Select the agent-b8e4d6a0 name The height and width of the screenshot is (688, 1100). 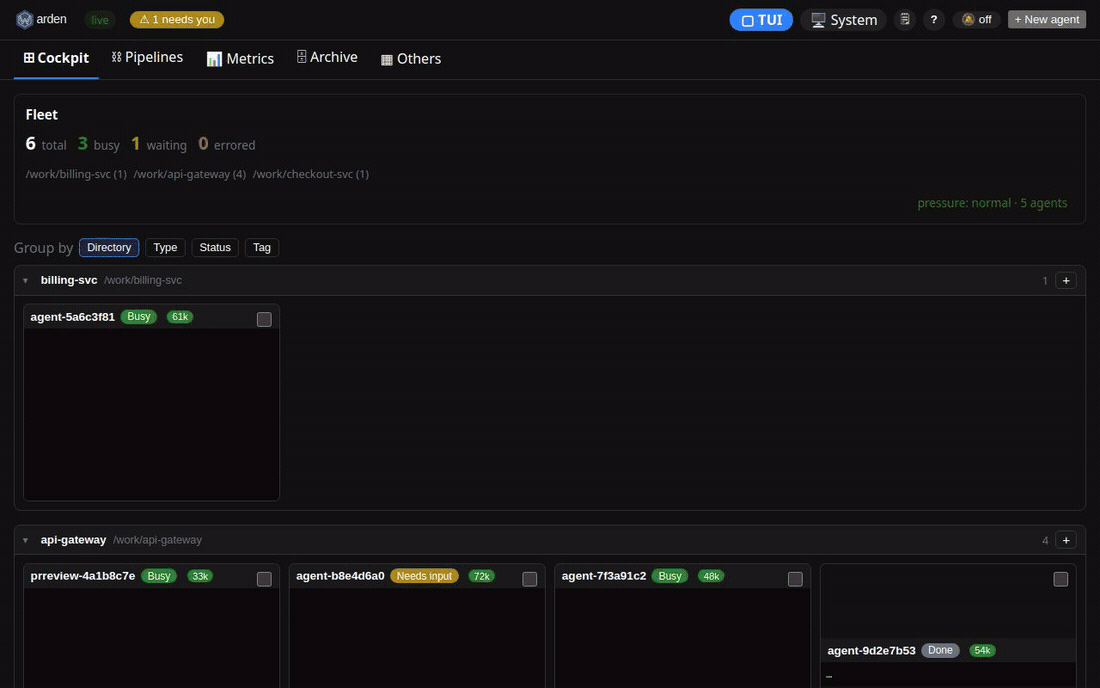tap(340, 576)
